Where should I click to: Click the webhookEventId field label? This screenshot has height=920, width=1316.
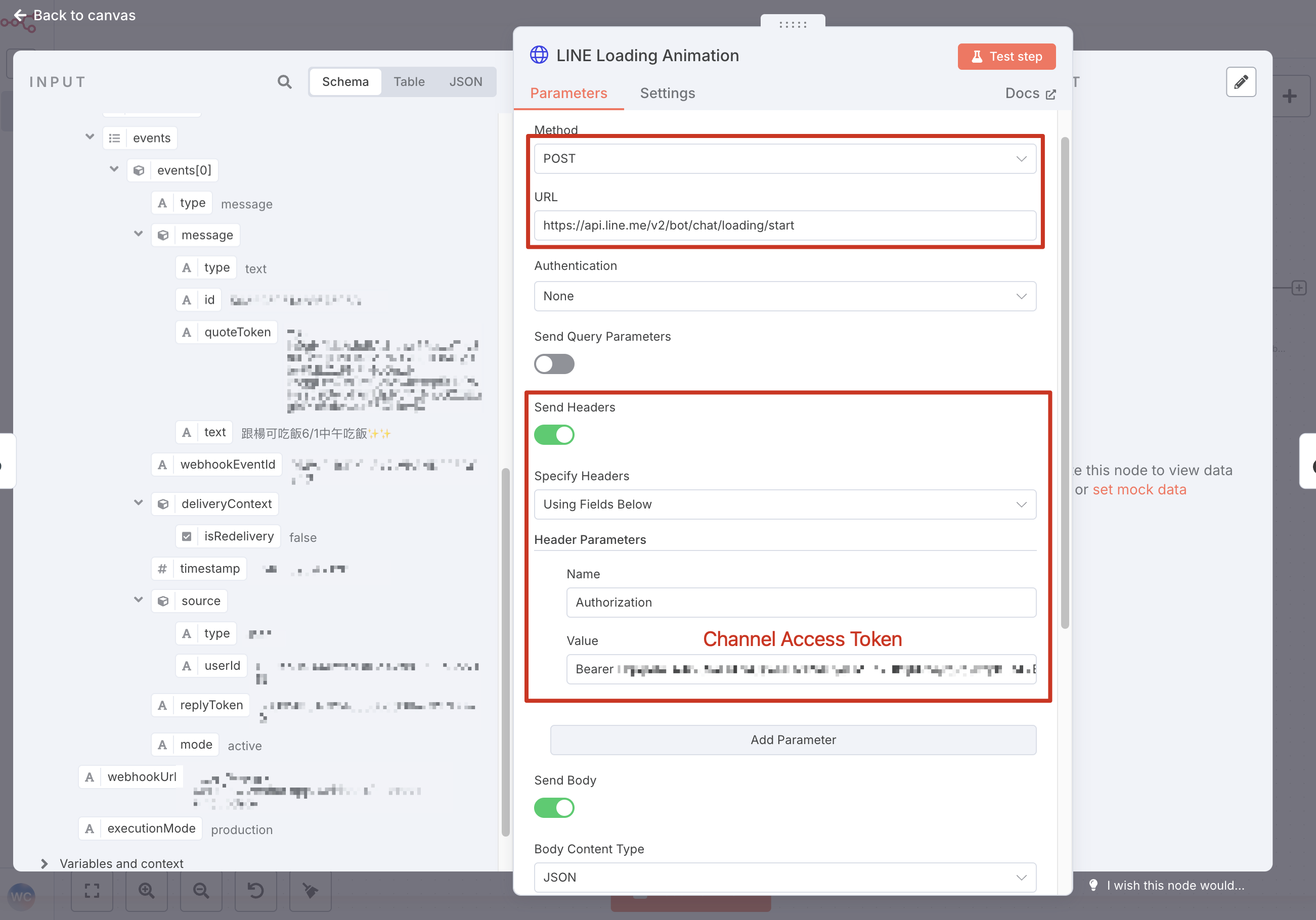tap(228, 465)
